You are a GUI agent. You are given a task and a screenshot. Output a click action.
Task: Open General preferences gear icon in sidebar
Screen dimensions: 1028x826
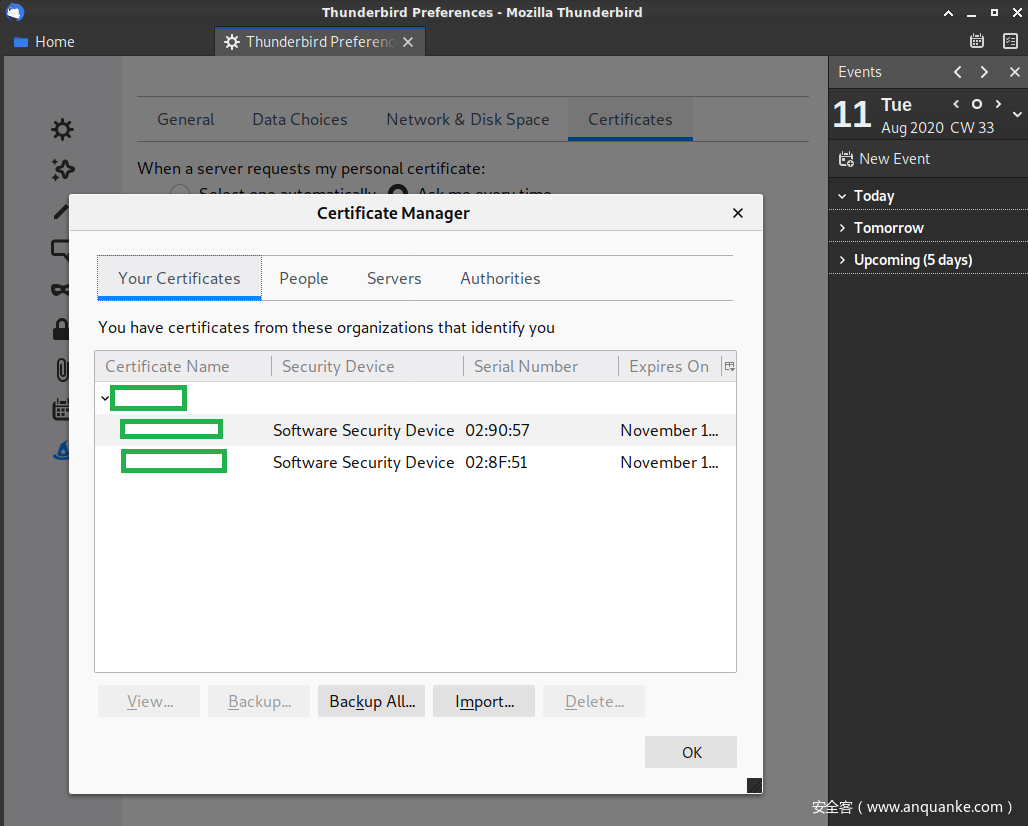[62, 129]
